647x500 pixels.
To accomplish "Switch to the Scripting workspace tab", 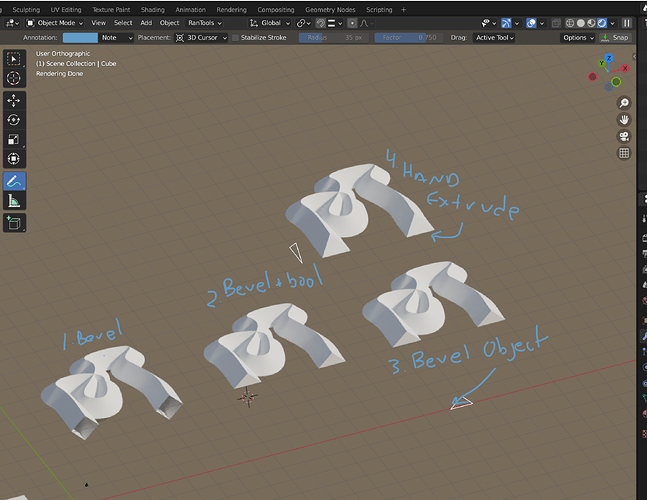I will pyautogui.click(x=379, y=9).
